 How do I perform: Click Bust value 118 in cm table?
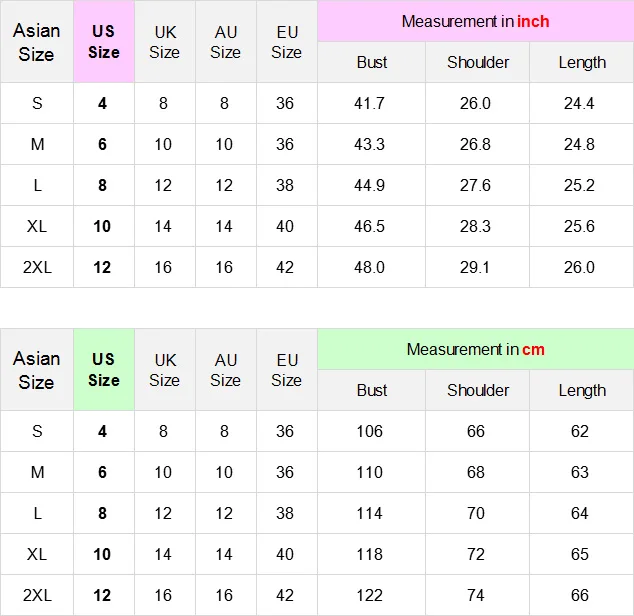(x=370, y=554)
